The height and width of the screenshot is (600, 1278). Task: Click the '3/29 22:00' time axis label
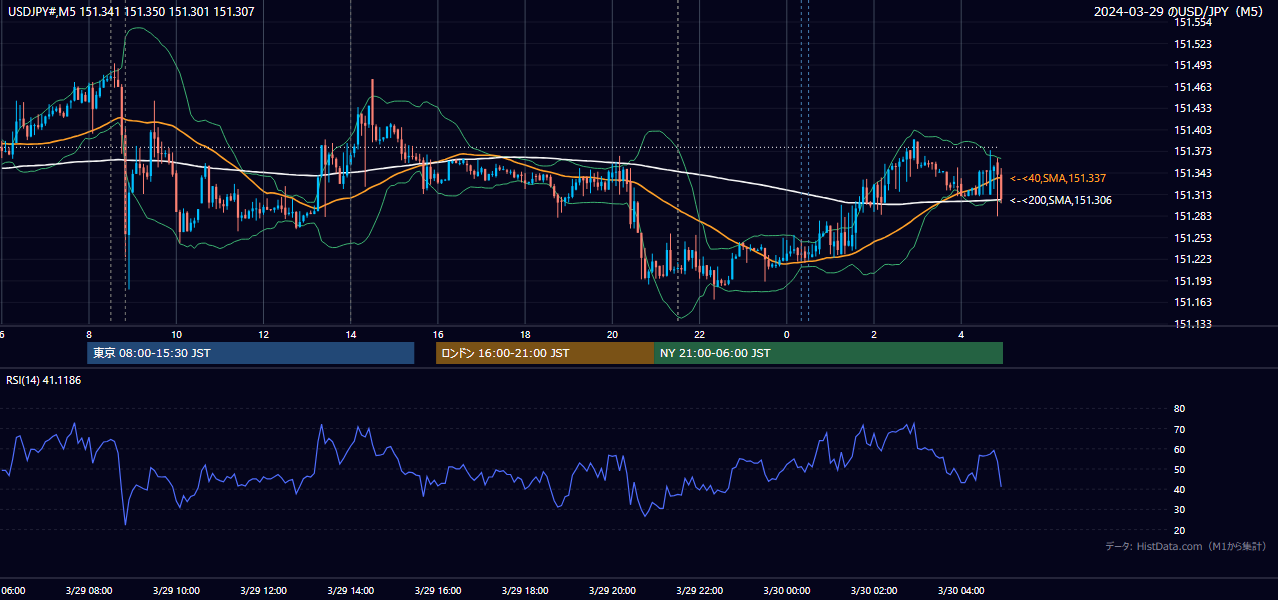(x=699, y=590)
